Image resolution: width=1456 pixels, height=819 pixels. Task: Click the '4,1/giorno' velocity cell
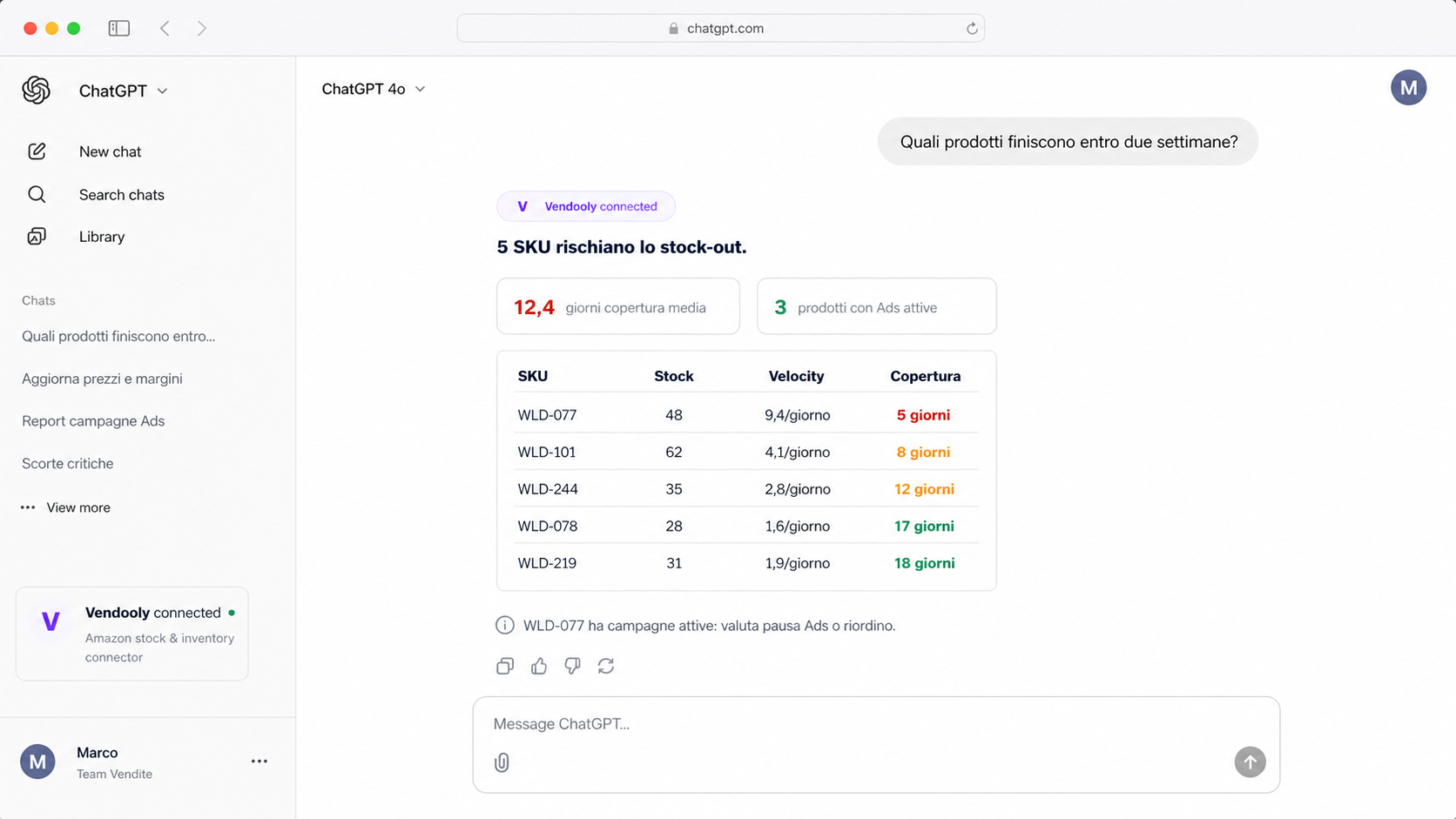tap(798, 453)
